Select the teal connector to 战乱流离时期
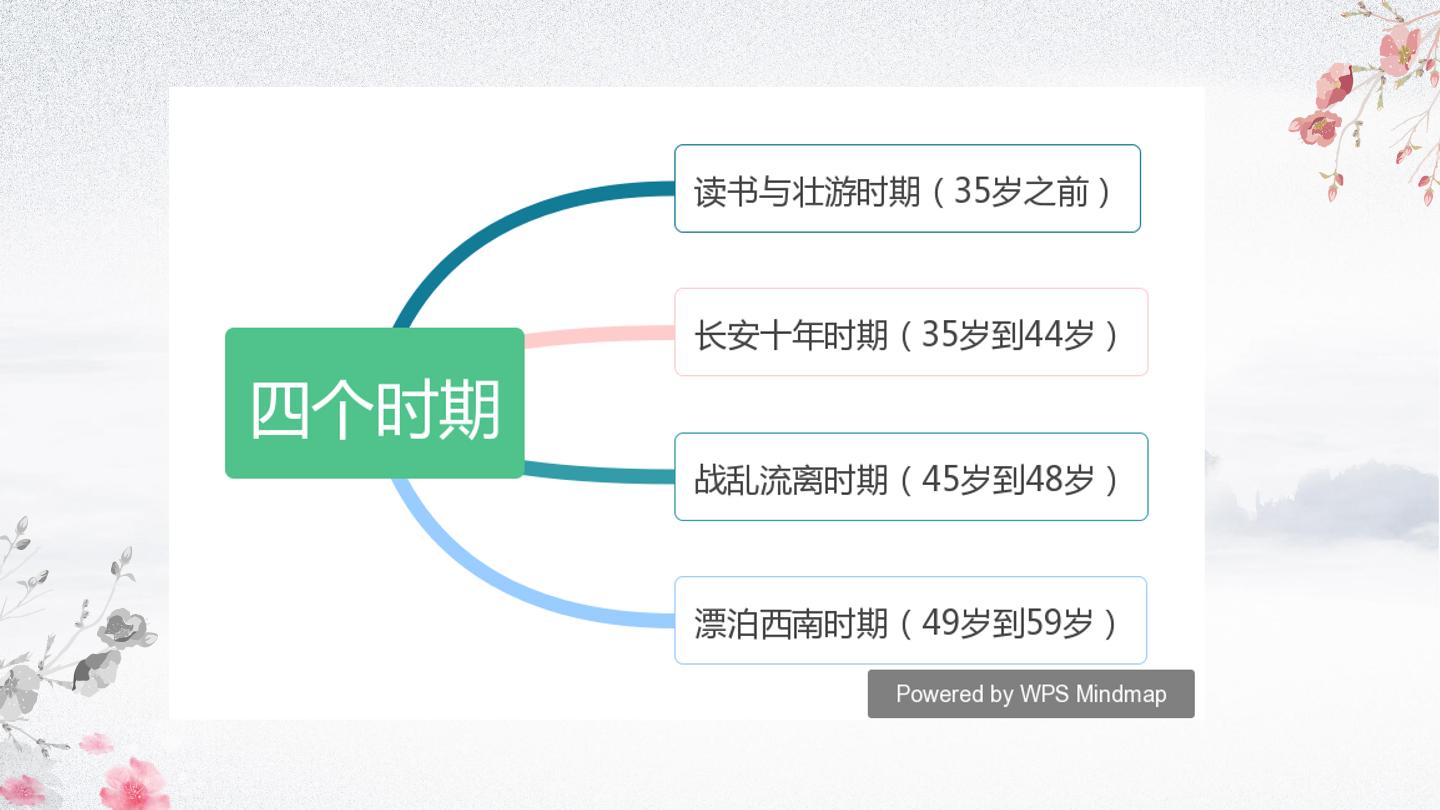The height and width of the screenshot is (810, 1440). pos(600,471)
